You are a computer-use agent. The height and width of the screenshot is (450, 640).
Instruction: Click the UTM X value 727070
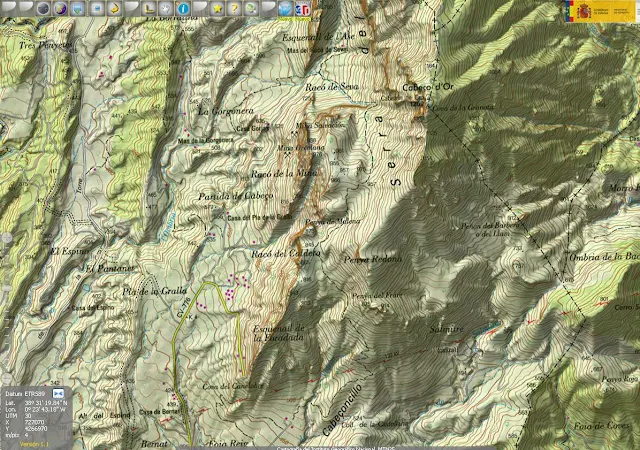tap(34, 422)
